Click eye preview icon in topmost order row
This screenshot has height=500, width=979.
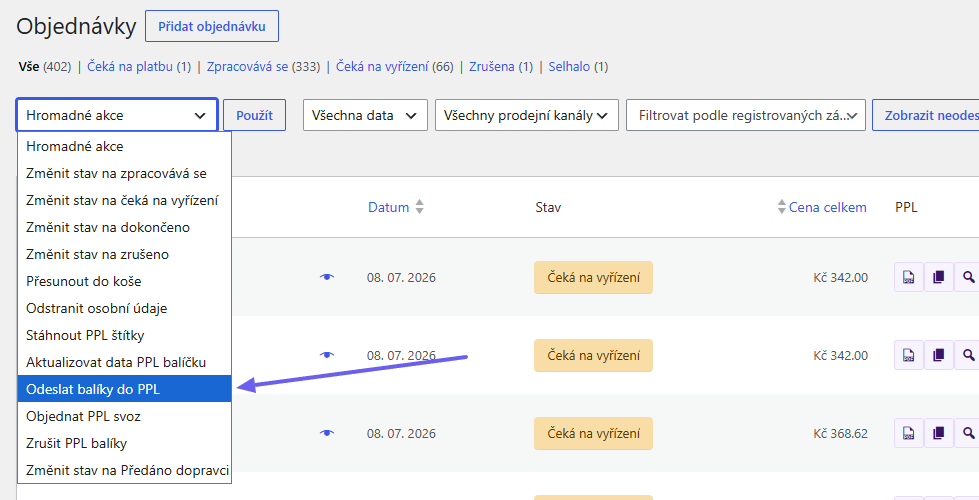click(x=327, y=277)
